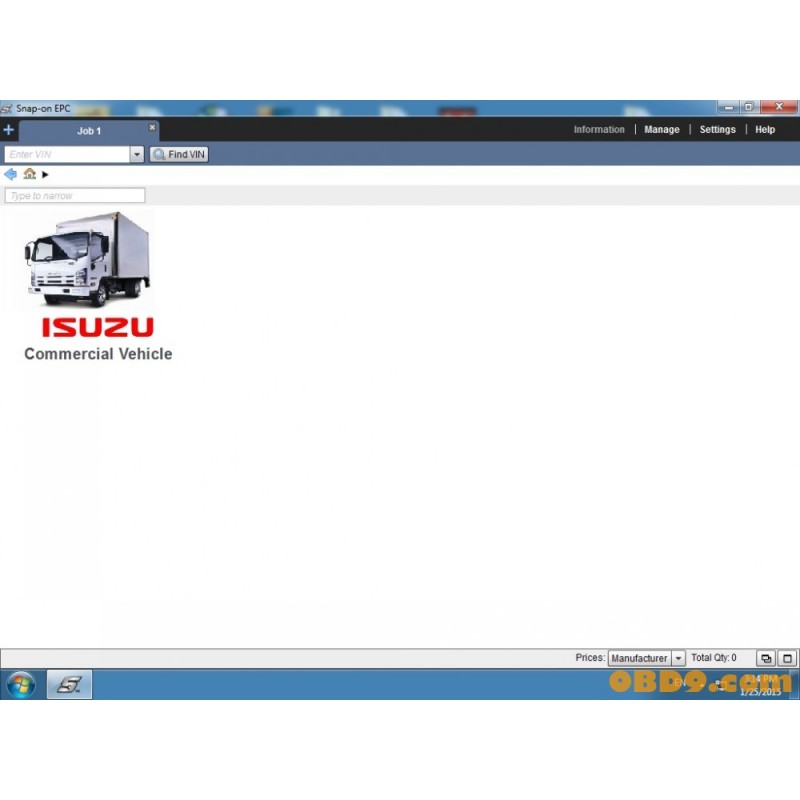This screenshot has width=800, height=800.
Task: Open the Windows Start menu
Action: 21,684
